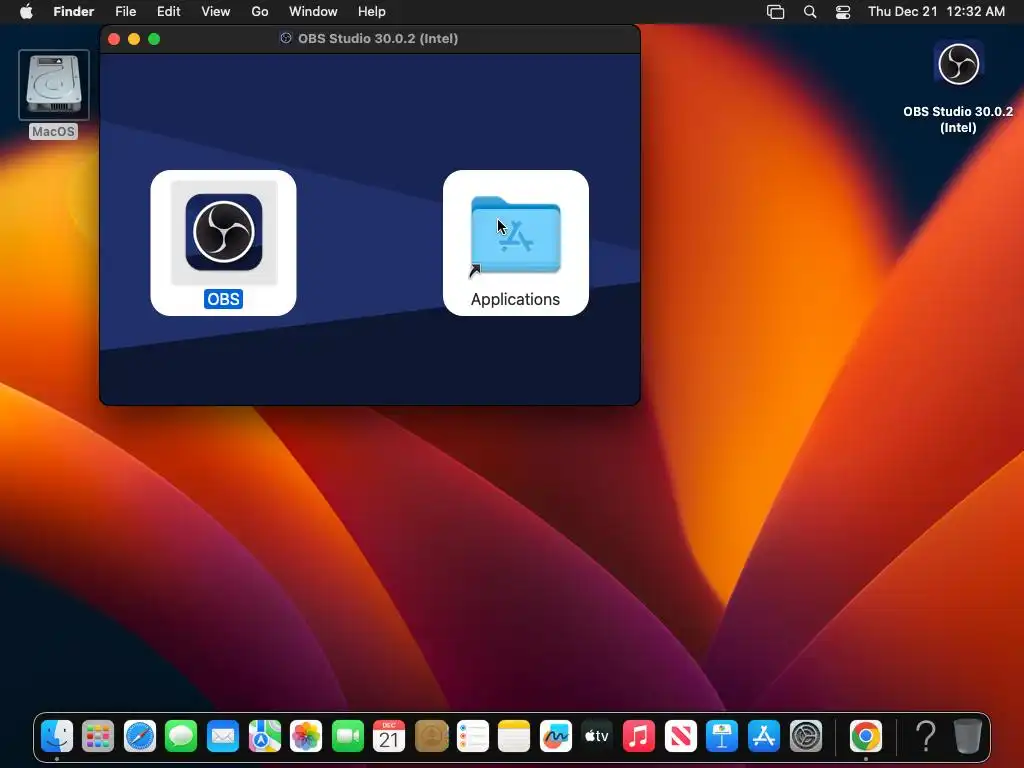Open Control Center in menu bar
This screenshot has width=1024, height=768.
click(x=843, y=12)
